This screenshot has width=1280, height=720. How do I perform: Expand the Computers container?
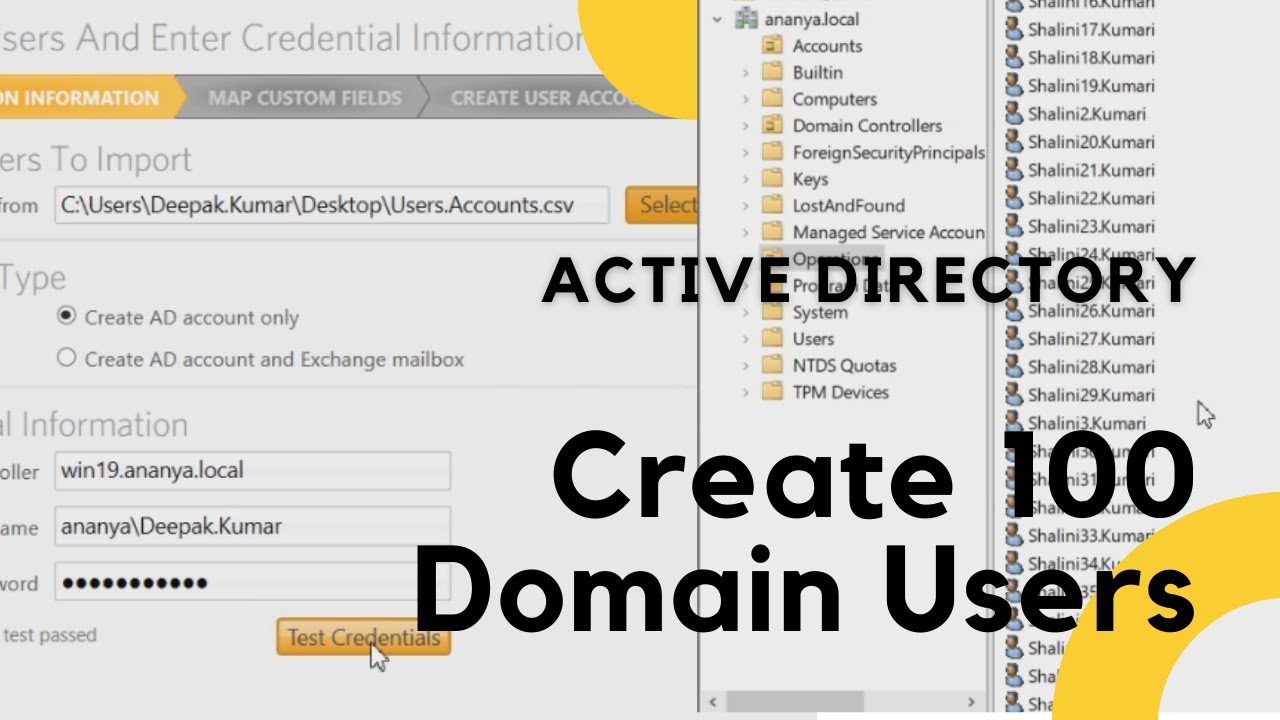(745, 99)
